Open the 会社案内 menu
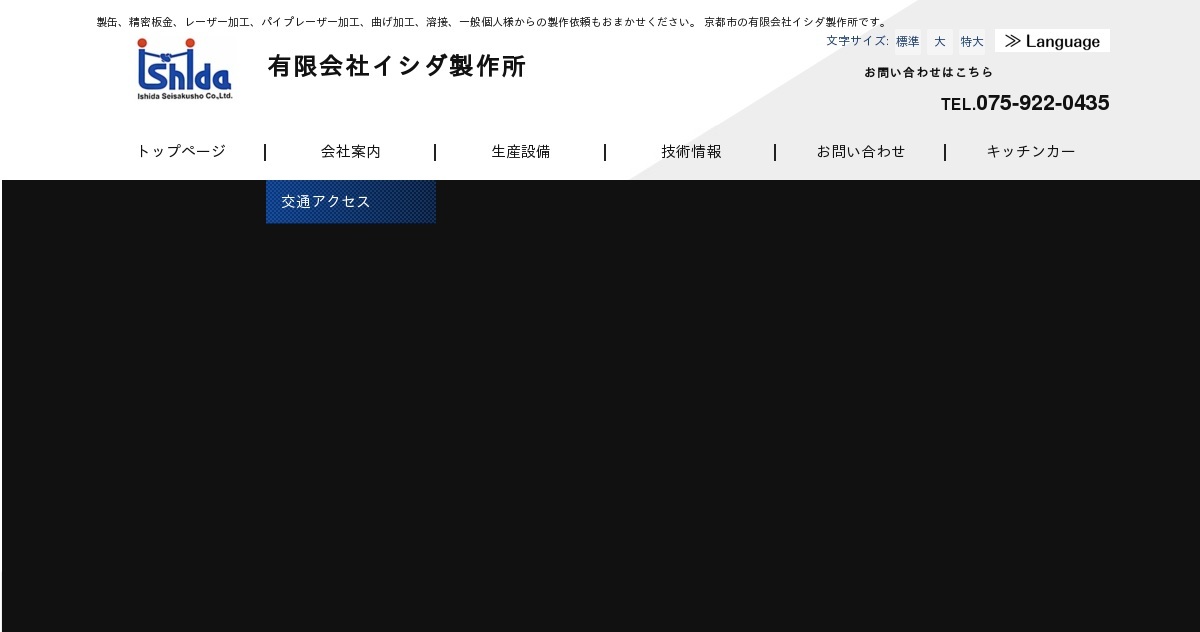 point(351,152)
